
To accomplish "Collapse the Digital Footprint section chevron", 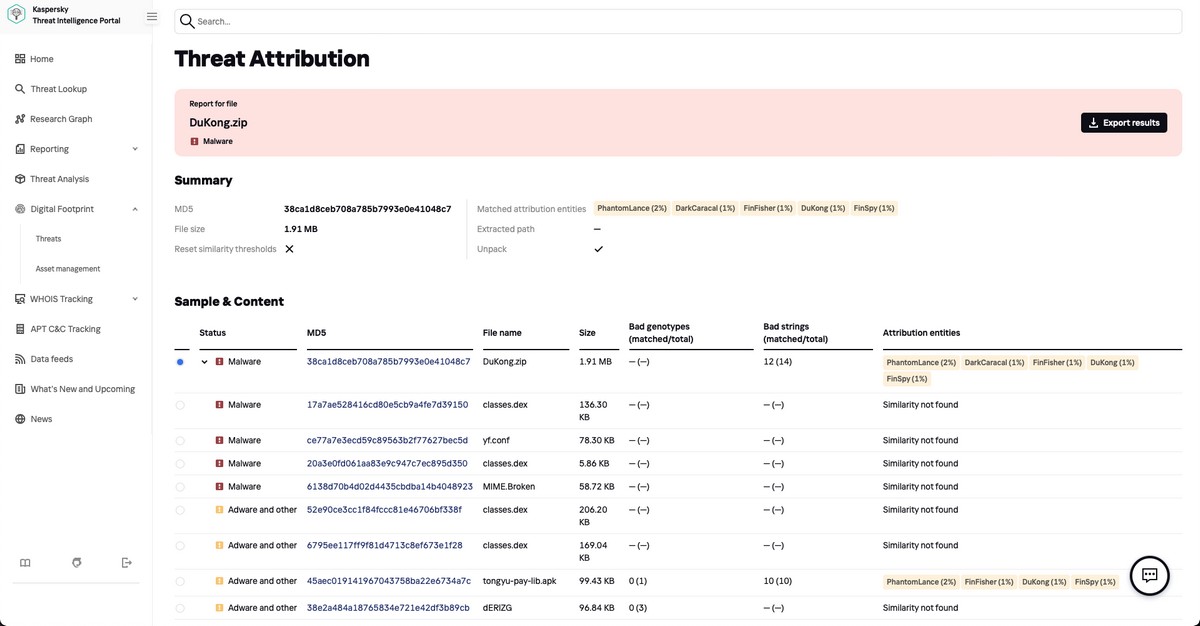I will coord(135,209).
